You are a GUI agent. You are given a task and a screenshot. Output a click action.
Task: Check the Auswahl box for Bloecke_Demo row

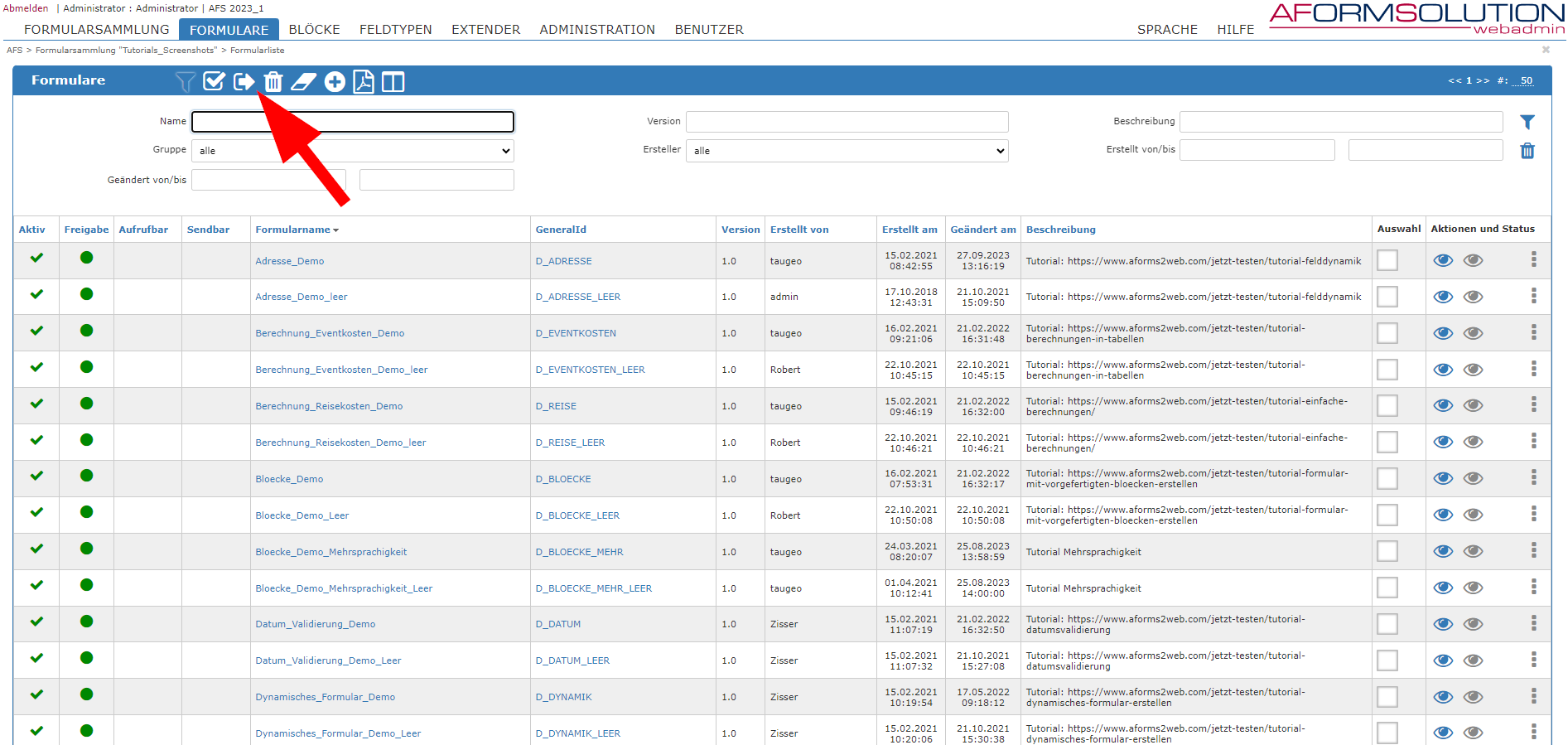coord(1387,478)
